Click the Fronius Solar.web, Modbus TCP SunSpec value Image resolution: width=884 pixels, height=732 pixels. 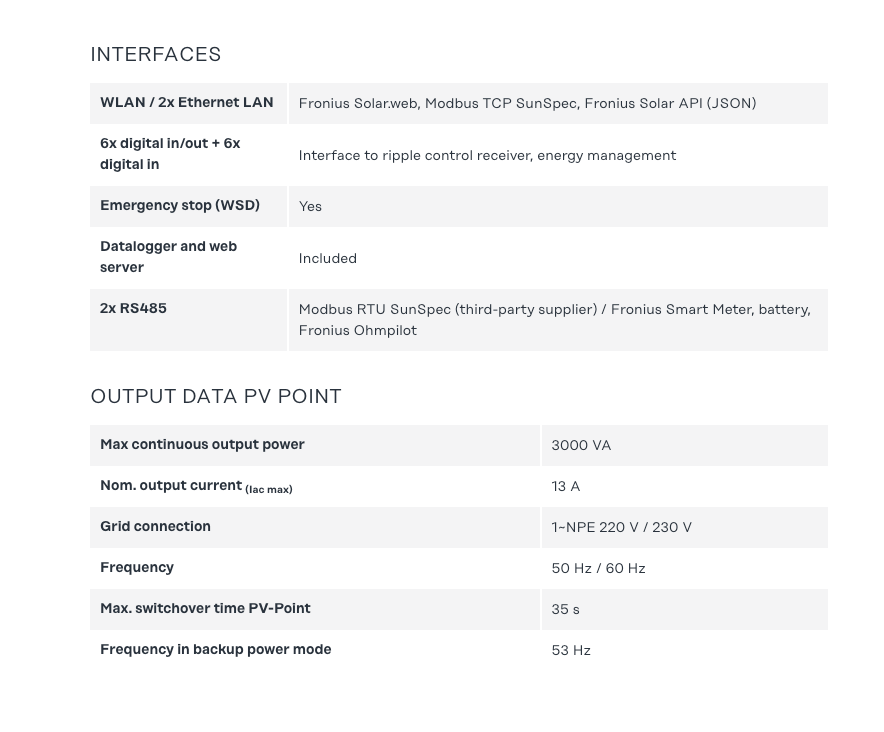tap(527, 104)
